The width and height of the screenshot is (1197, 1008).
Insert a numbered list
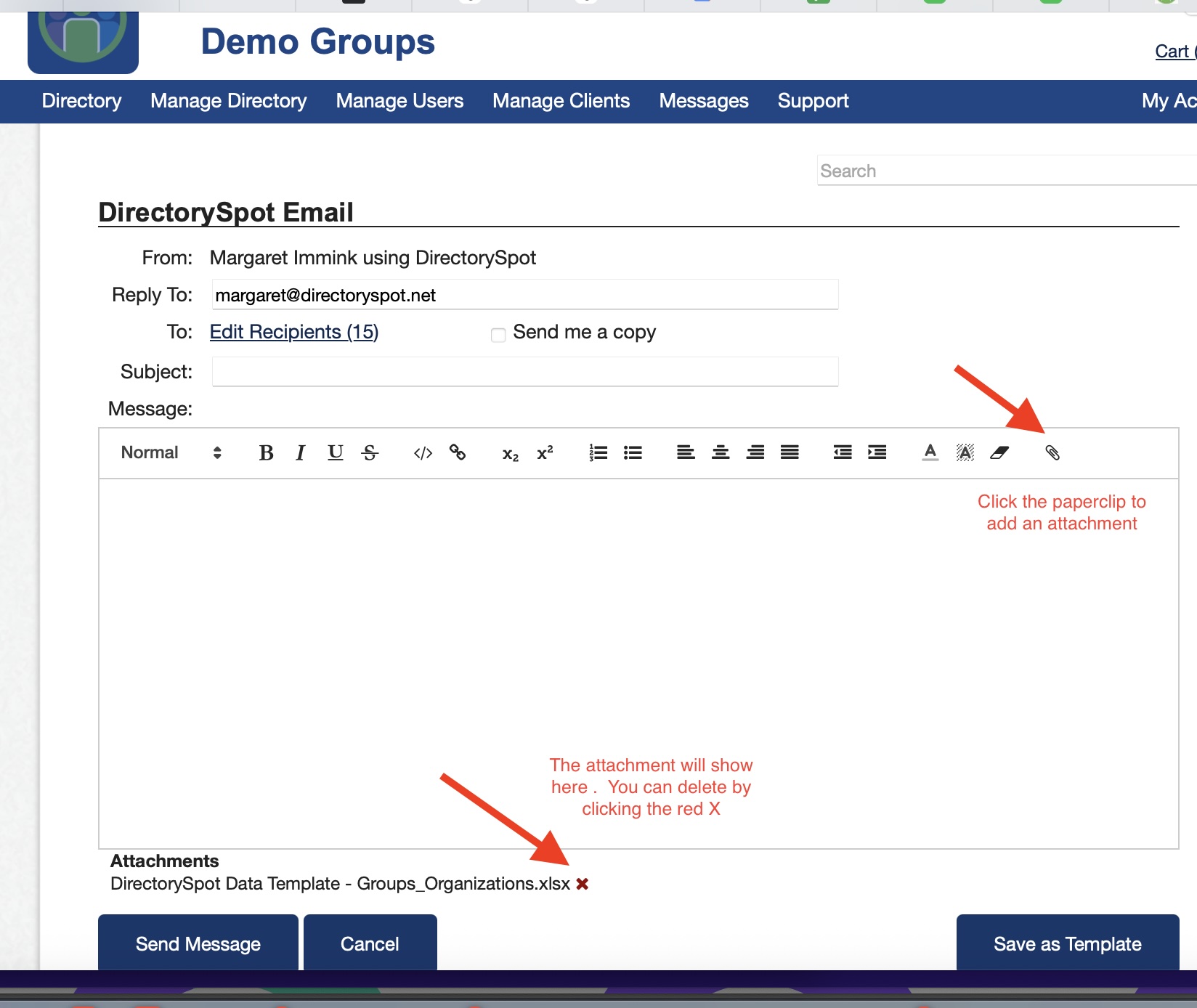coord(598,453)
